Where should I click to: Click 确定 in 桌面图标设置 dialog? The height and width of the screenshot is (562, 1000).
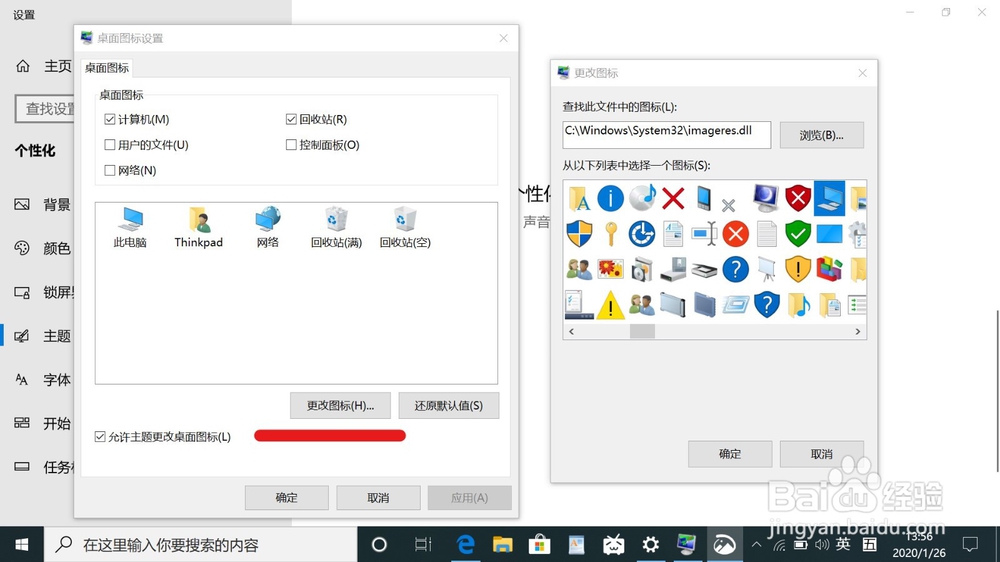pos(286,498)
